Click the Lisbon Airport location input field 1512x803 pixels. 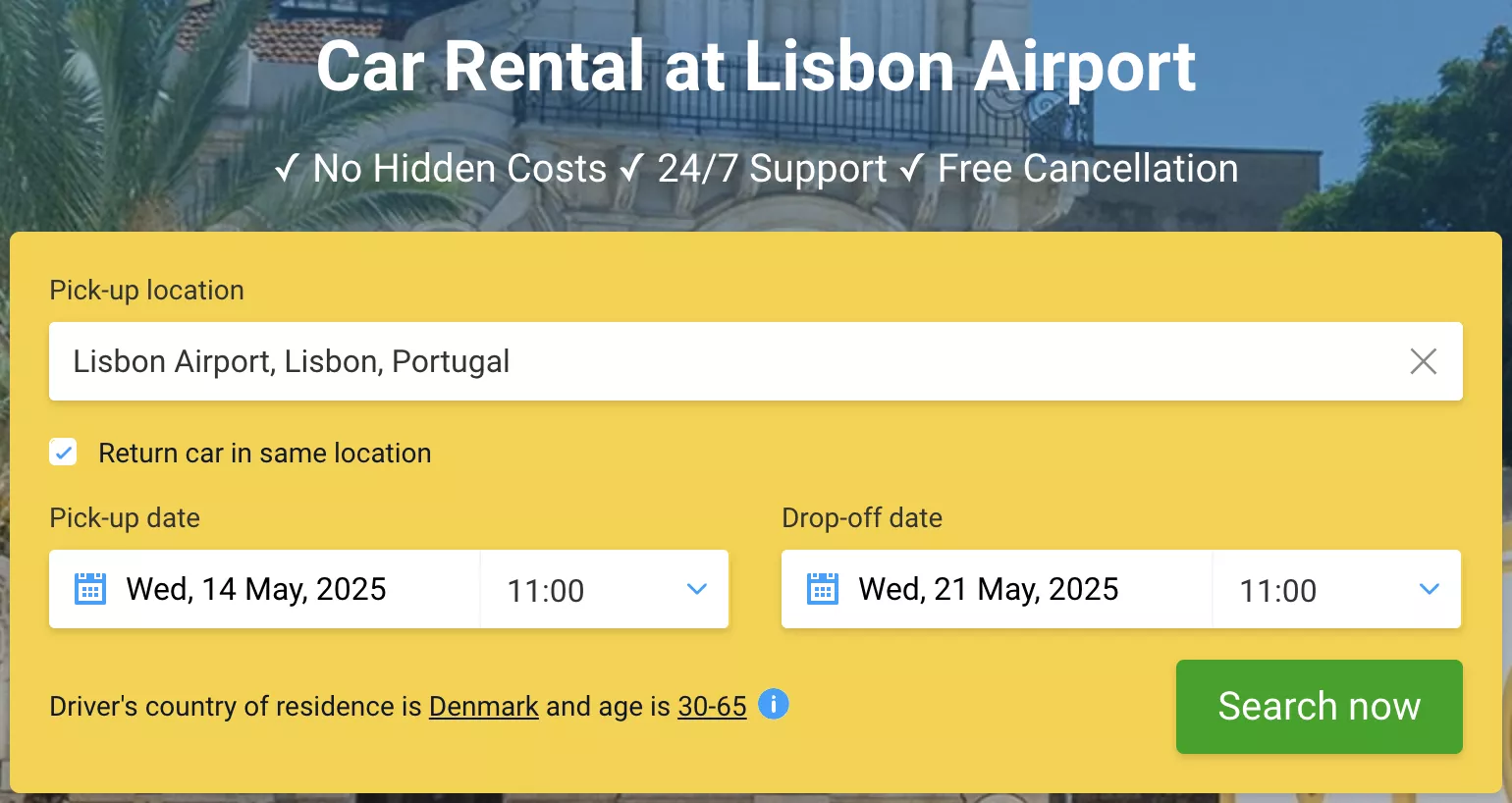(x=756, y=361)
